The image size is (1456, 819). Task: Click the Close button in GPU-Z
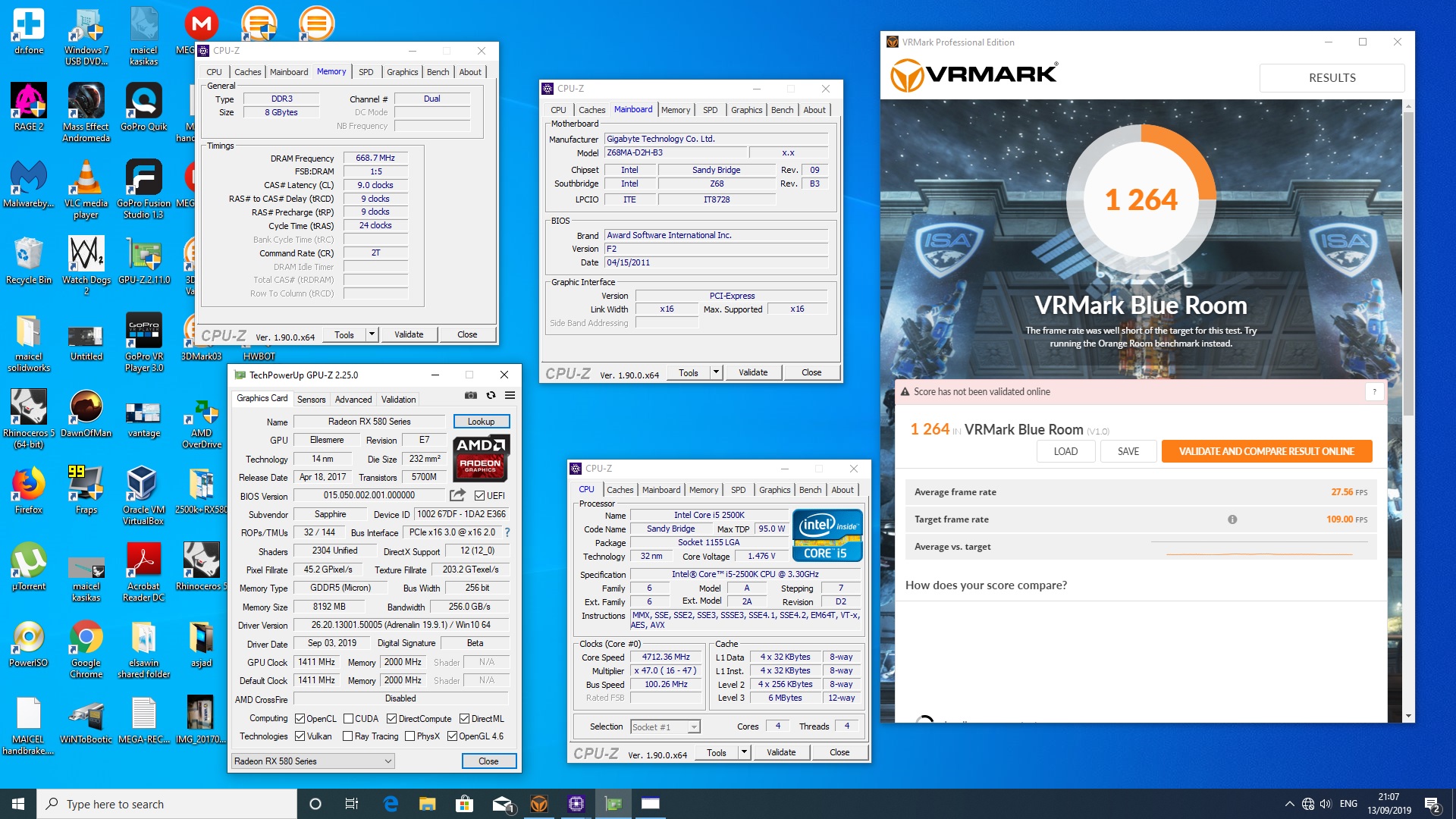(488, 761)
